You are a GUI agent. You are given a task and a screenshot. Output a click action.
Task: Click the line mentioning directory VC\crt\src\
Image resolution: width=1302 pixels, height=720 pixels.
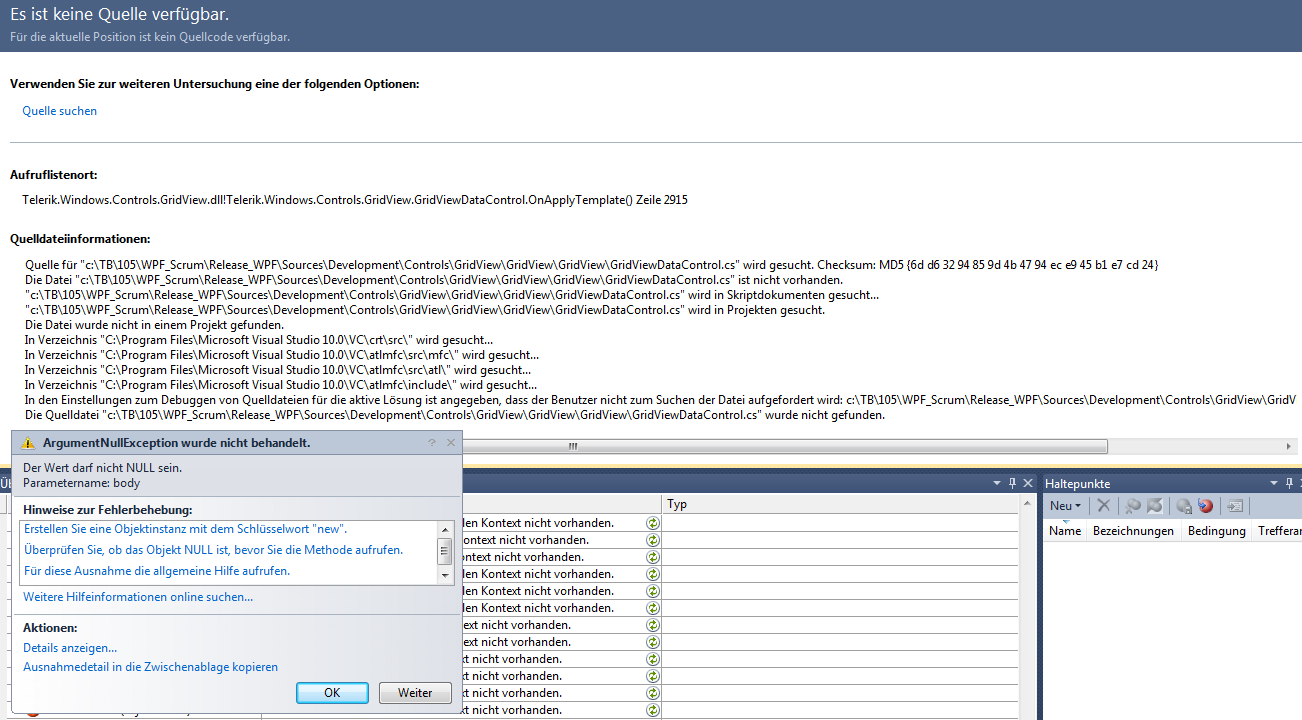pyautogui.click(x=258, y=340)
